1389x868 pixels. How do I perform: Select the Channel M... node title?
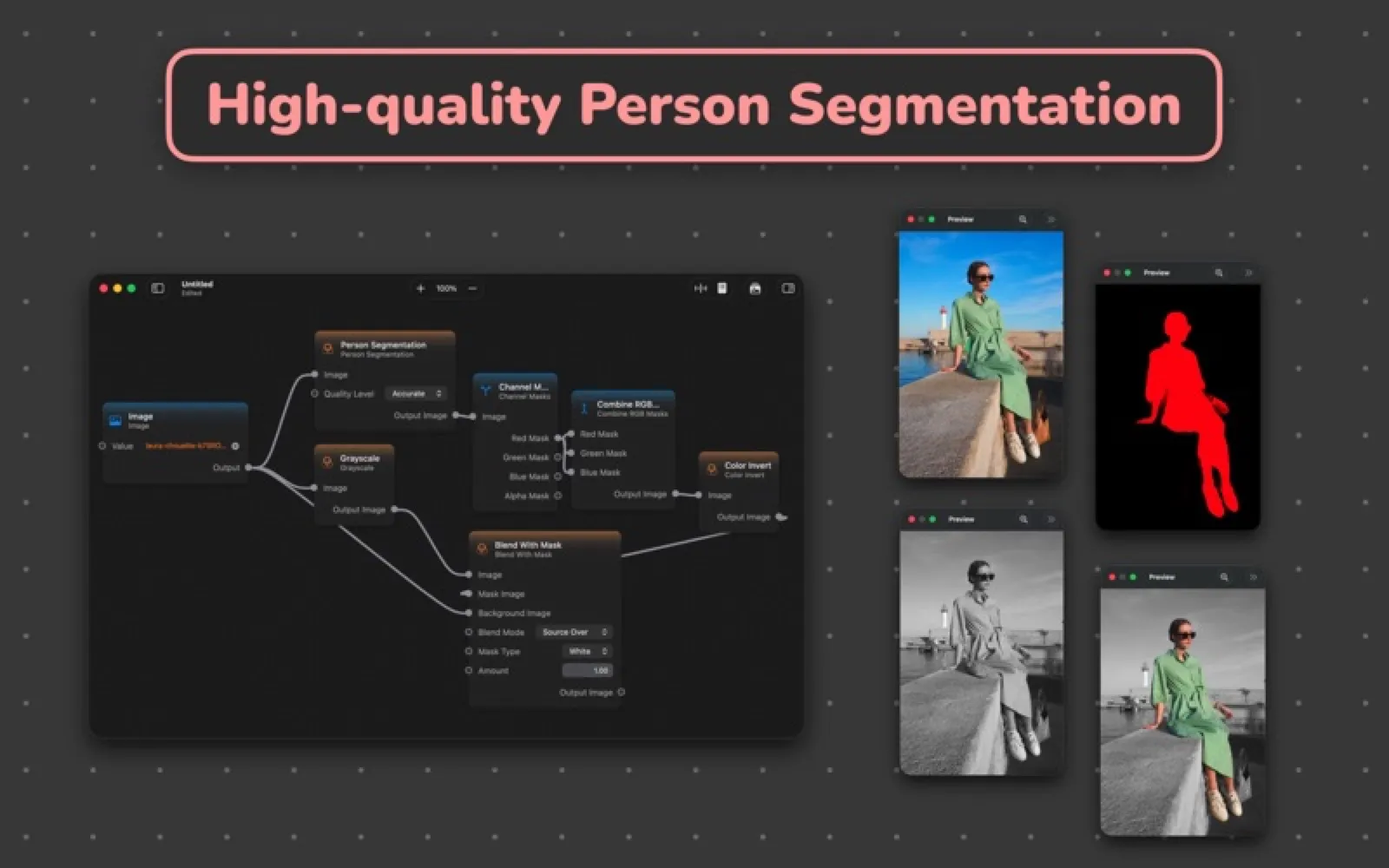pyautogui.click(x=523, y=387)
